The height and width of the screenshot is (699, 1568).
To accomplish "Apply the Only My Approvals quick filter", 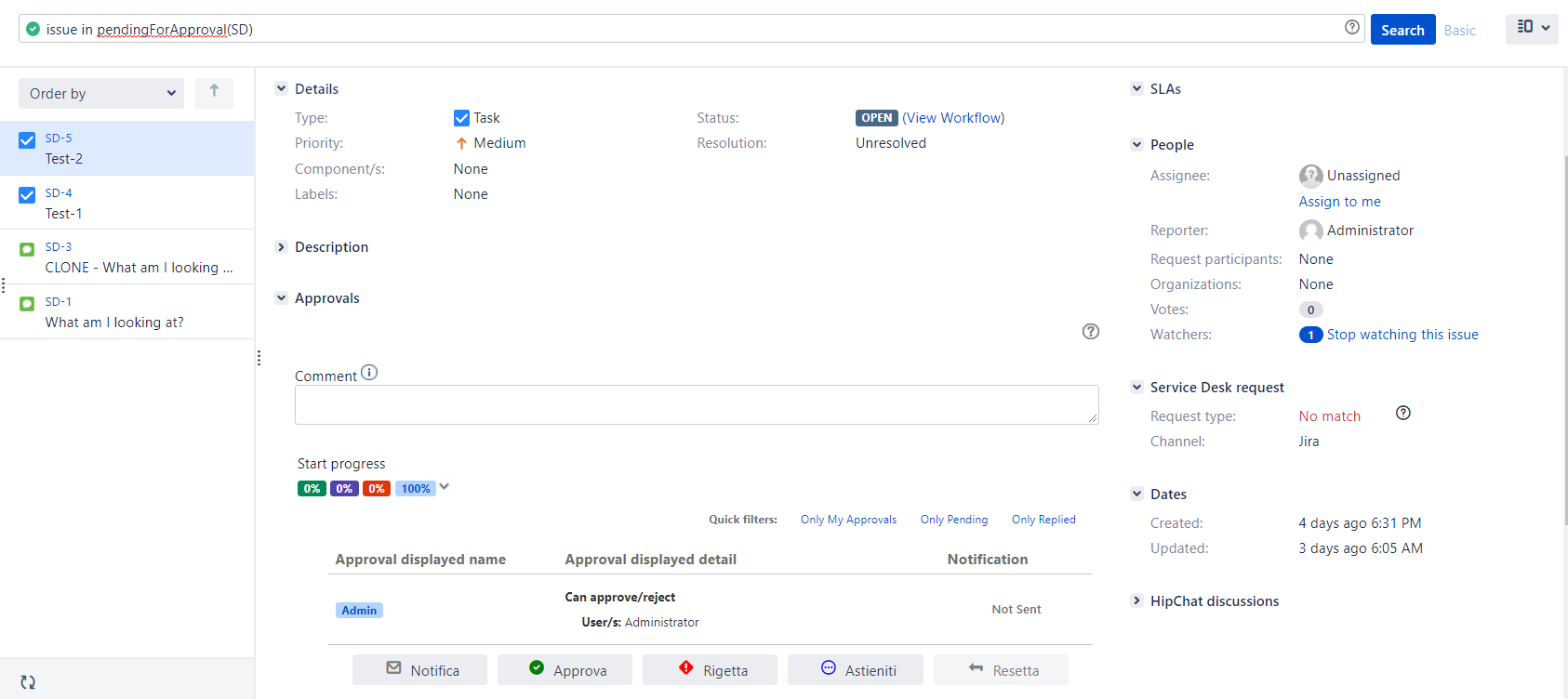I will 848,520.
